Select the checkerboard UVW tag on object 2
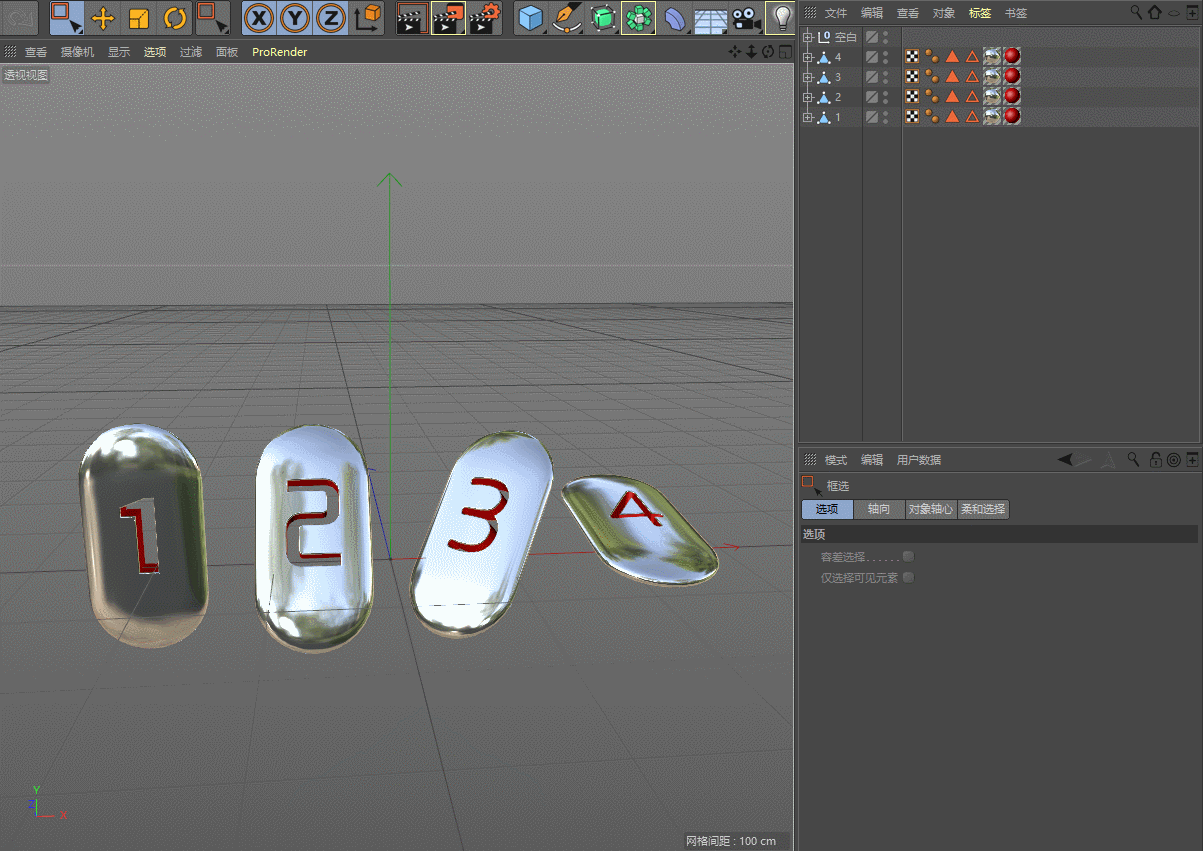 (912, 97)
